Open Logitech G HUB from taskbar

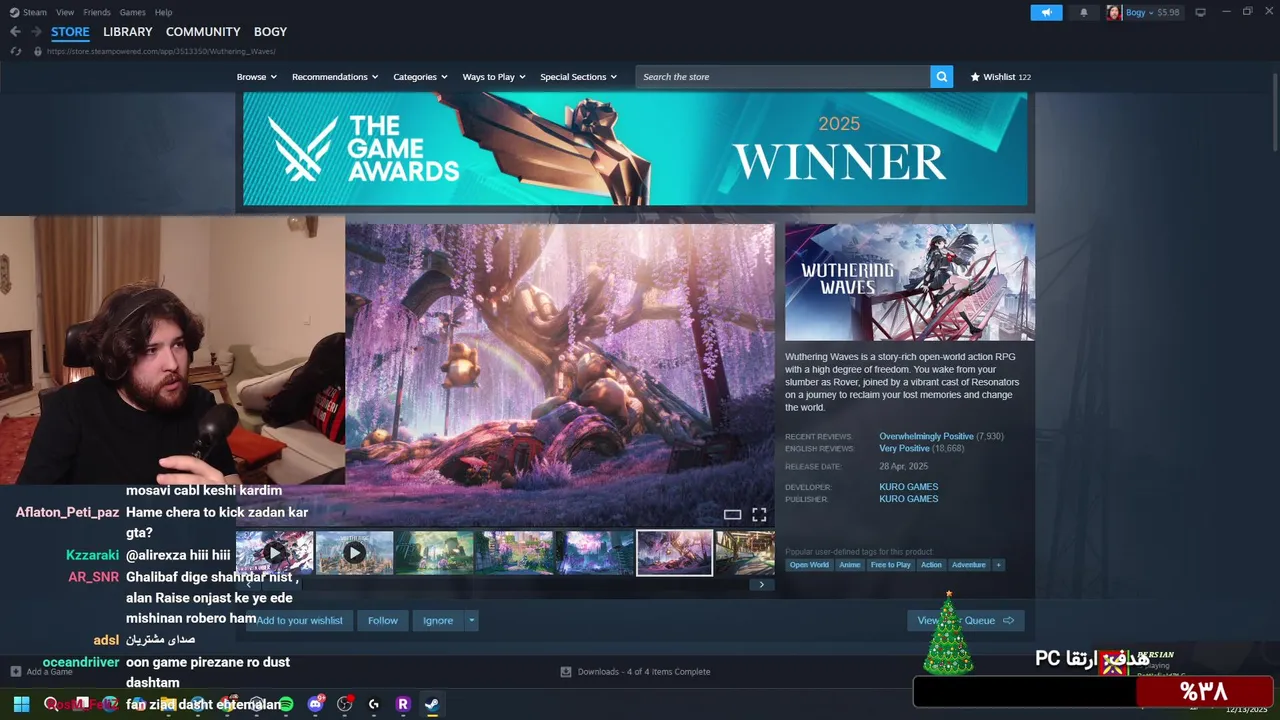[374, 704]
